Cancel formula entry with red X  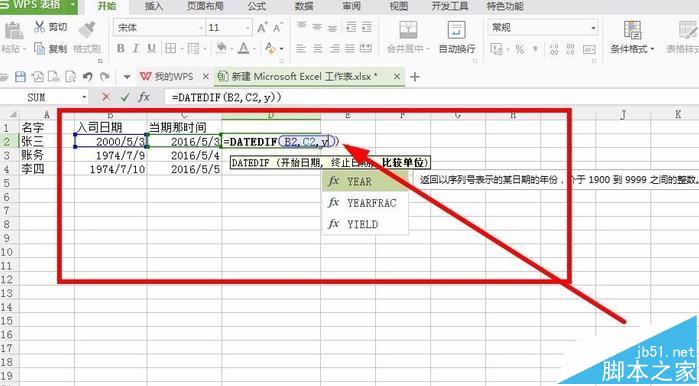point(106,97)
